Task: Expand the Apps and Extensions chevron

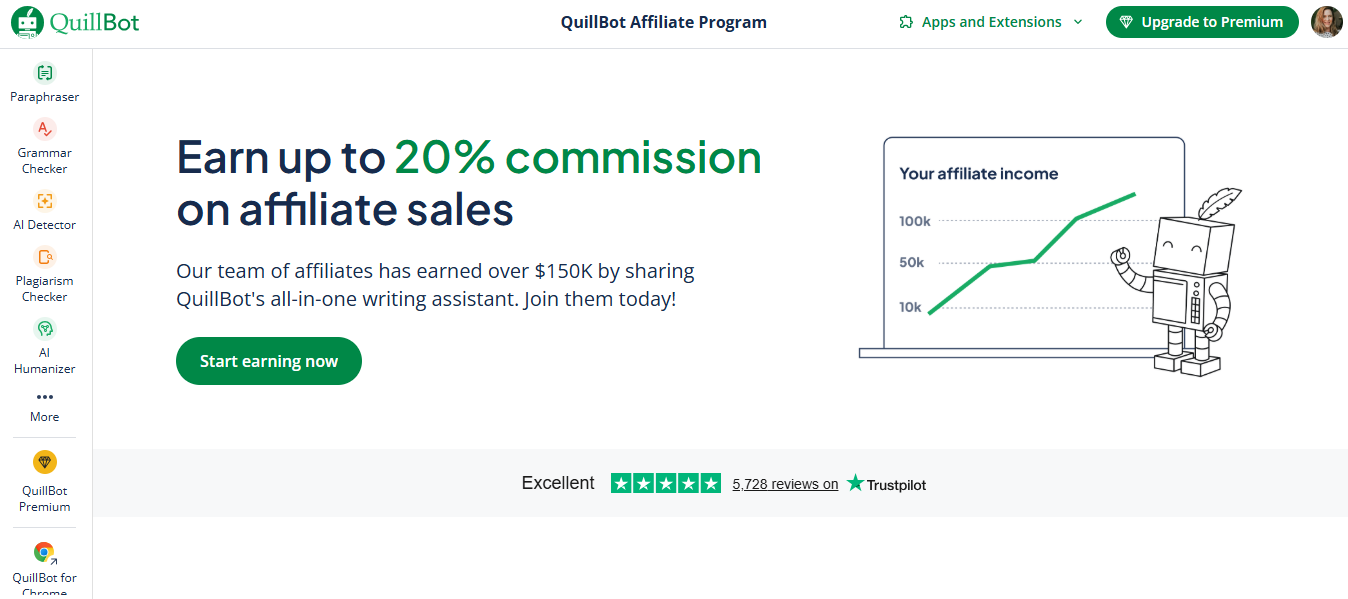Action: [1078, 22]
